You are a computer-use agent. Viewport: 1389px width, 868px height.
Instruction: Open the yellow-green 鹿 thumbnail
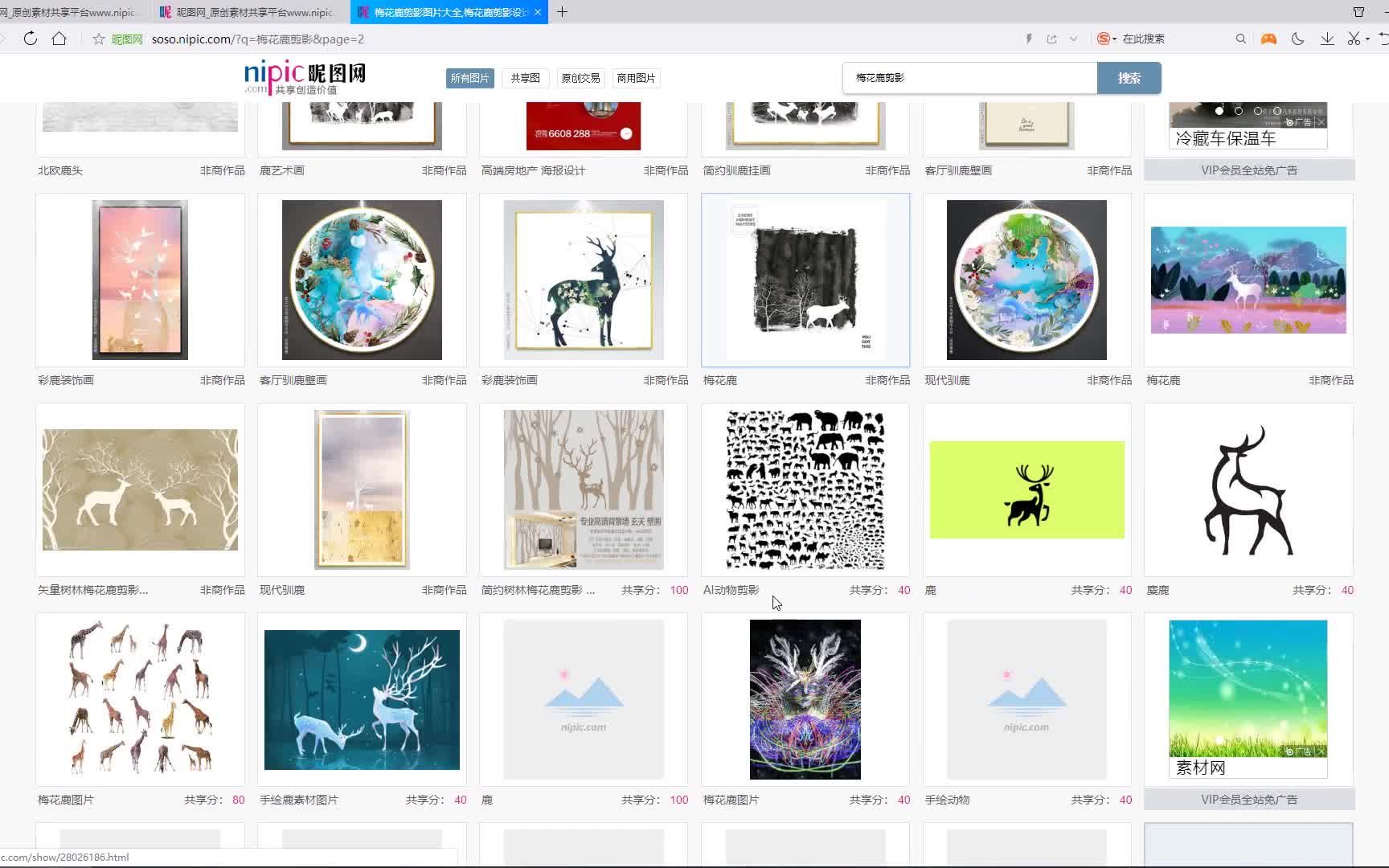point(1026,489)
